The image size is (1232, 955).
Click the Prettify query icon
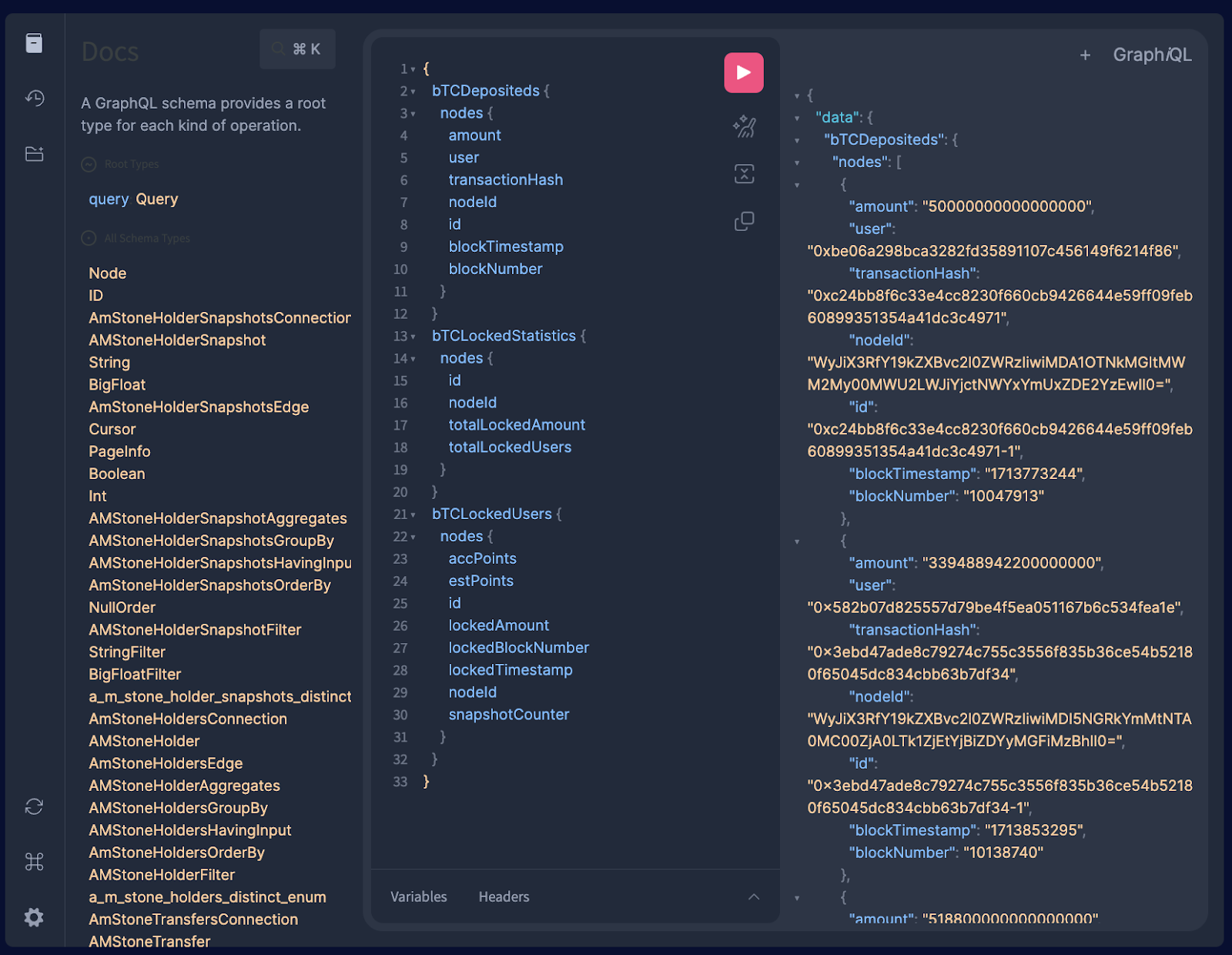click(x=744, y=126)
